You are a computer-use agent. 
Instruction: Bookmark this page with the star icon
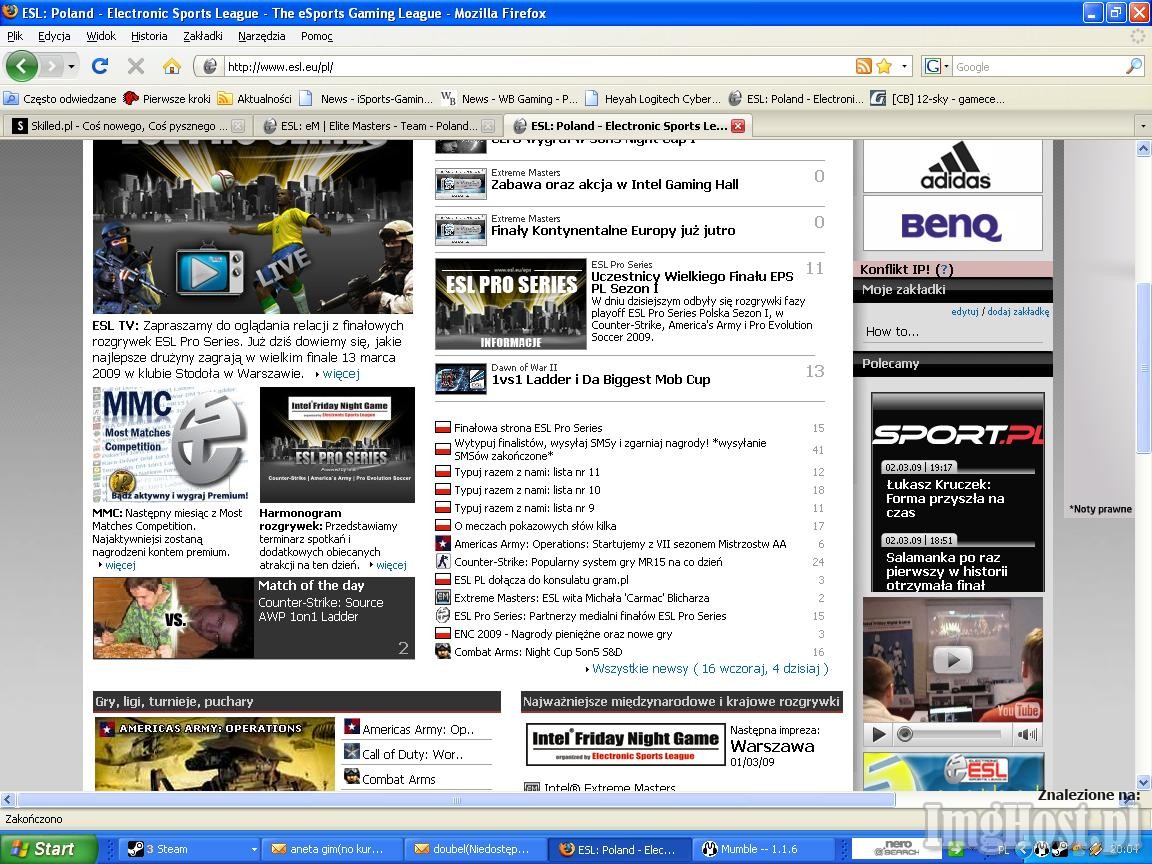coord(884,67)
